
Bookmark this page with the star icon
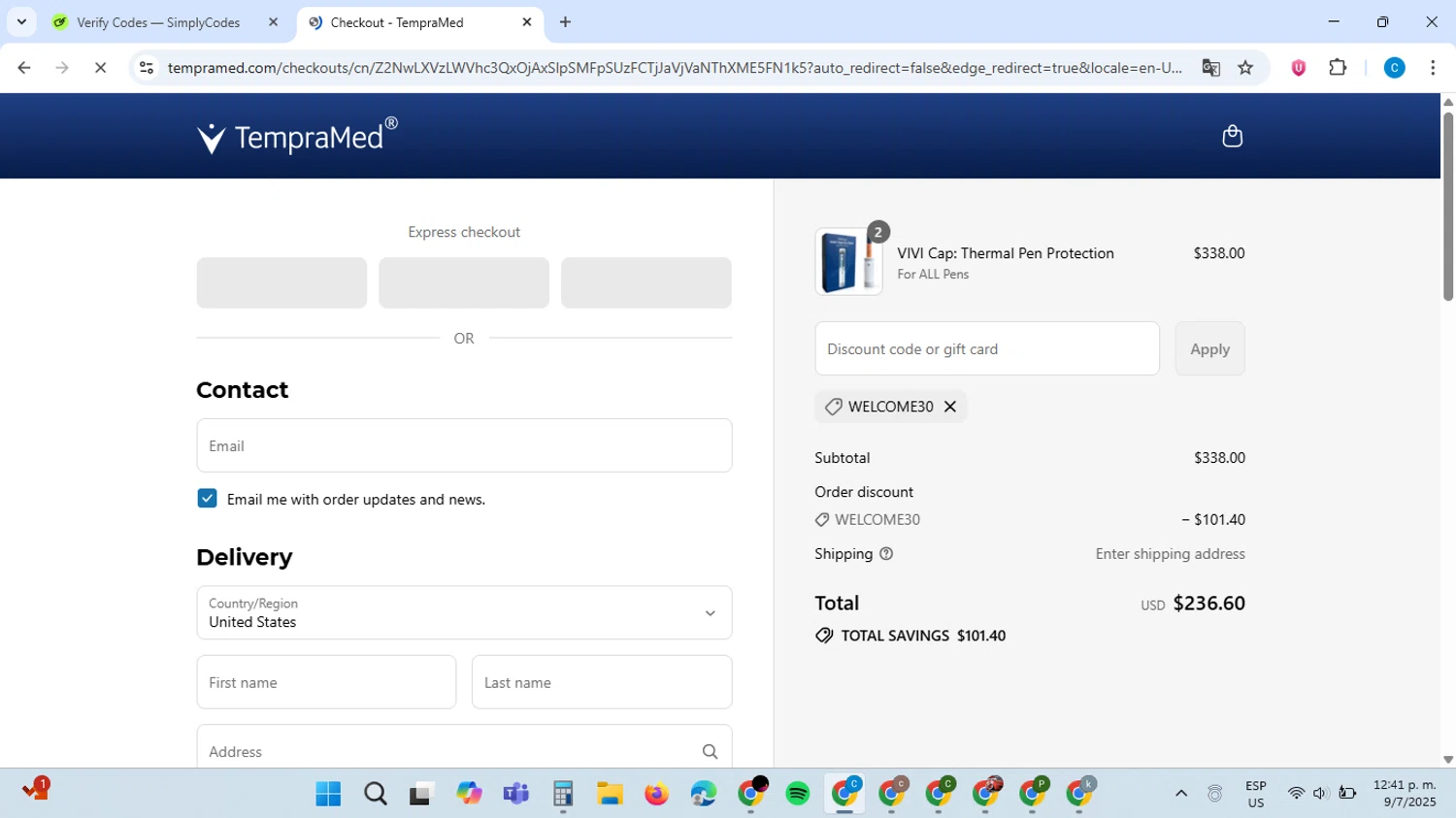coord(1245,68)
